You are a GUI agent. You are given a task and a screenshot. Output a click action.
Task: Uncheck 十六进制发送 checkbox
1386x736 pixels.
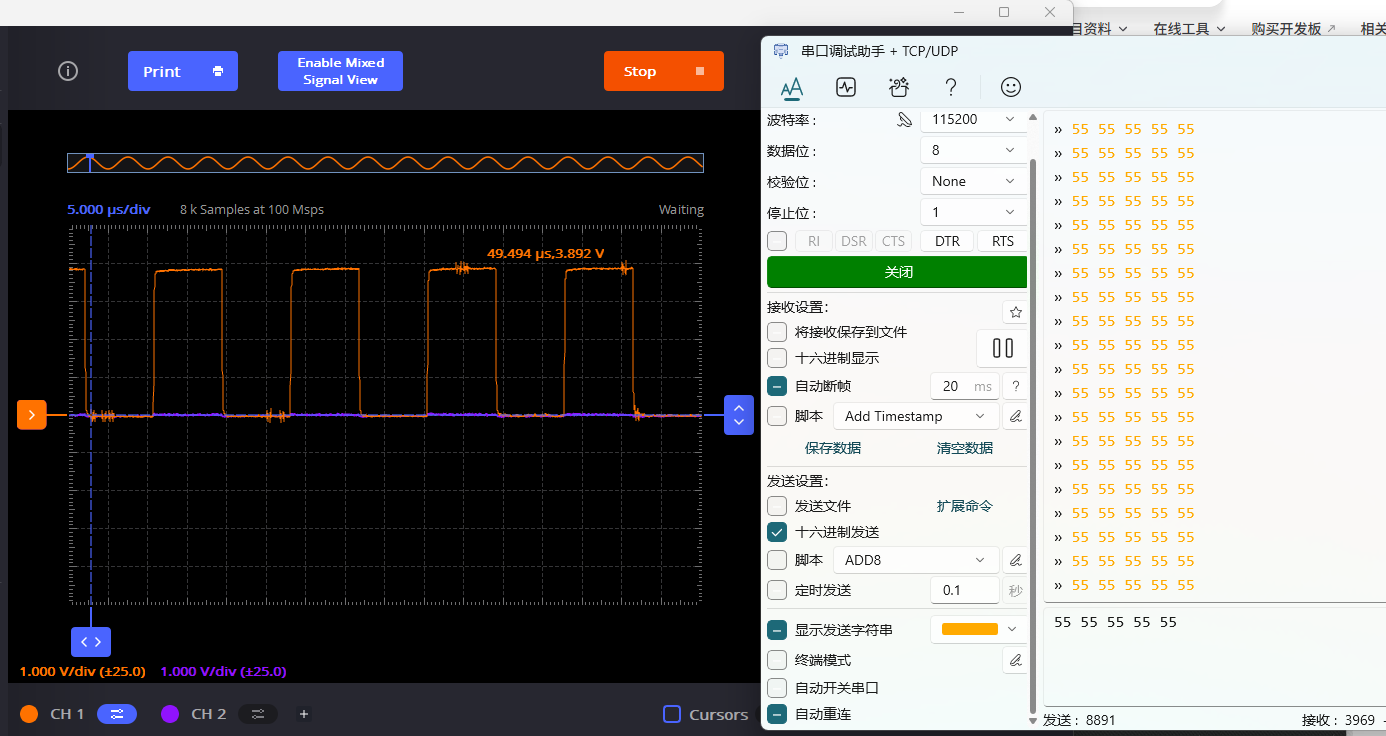click(777, 532)
